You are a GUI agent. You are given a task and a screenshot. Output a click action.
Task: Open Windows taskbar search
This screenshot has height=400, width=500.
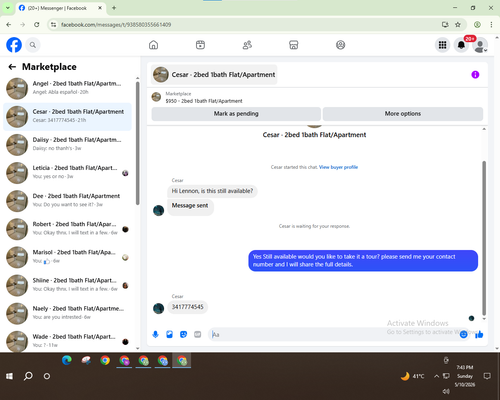coord(28,376)
